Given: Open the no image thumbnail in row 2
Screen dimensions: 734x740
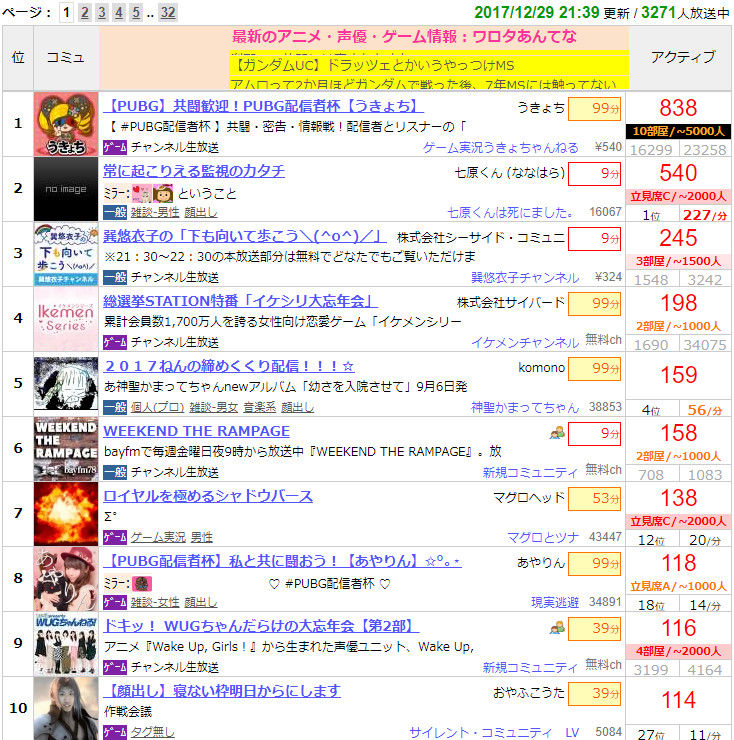Looking at the screenshot, I should (66, 189).
